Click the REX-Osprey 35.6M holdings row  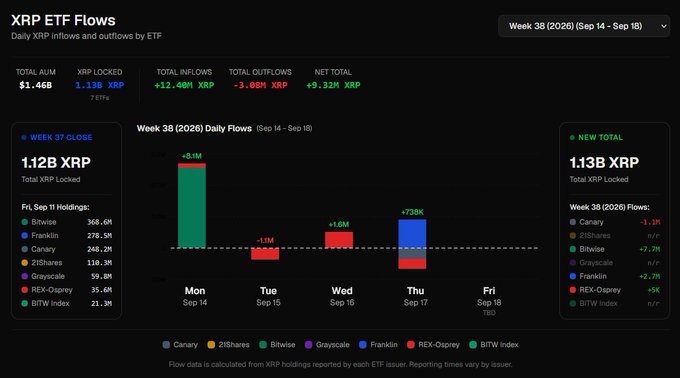pyautogui.click(x=66, y=290)
